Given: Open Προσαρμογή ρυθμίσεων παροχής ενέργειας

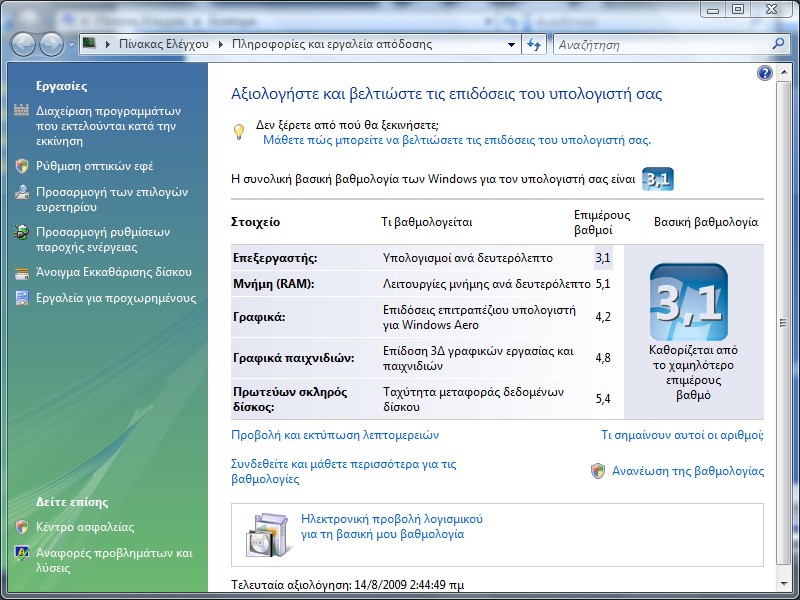Looking at the screenshot, I should (103, 239).
